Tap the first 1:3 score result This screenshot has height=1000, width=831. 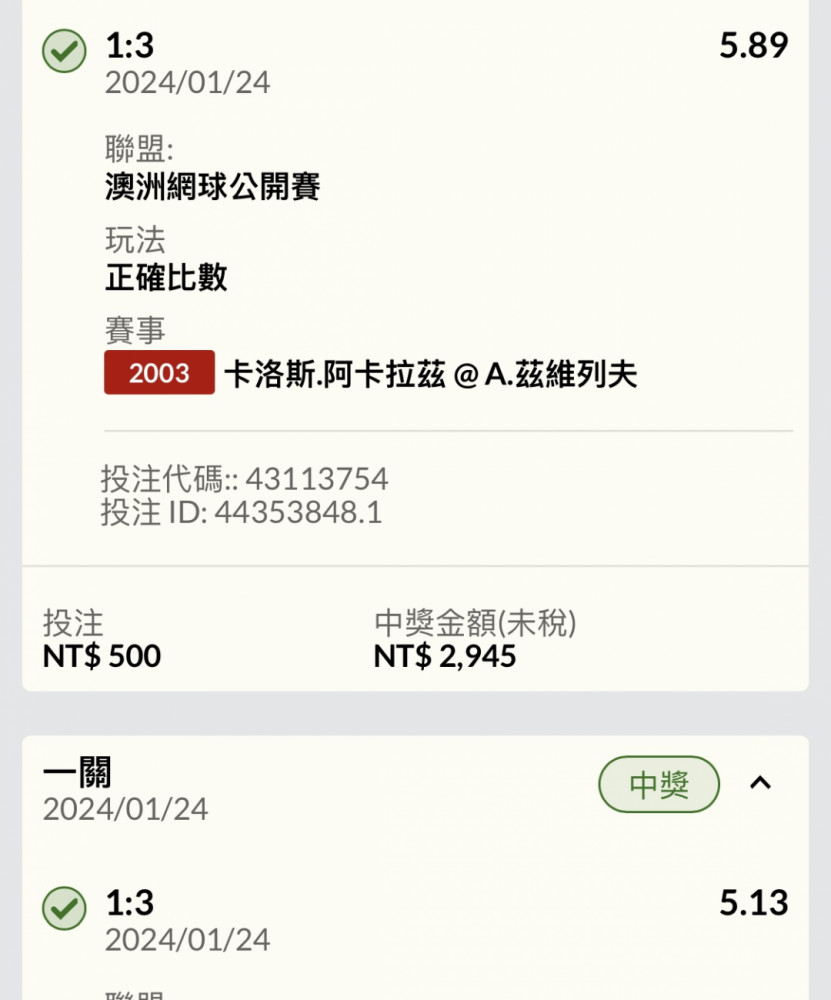pos(129,45)
